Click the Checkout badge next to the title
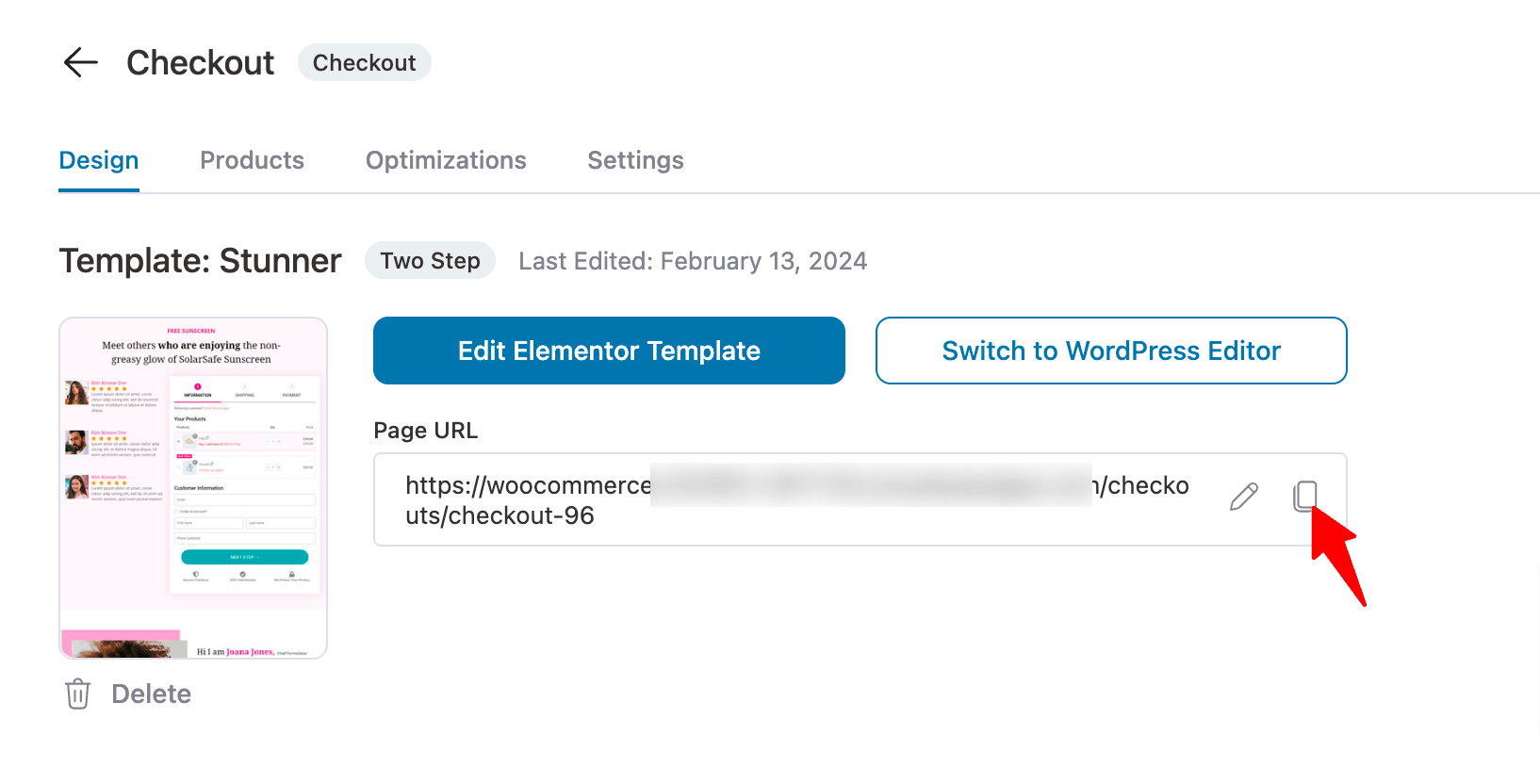The image size is (1540, 784). tap(365, 62)
